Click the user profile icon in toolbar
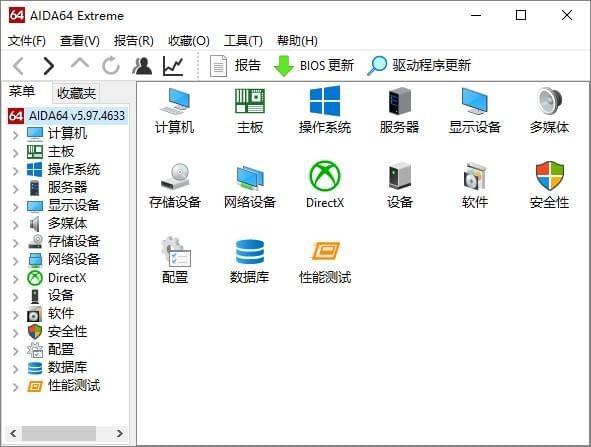This screenshot has height=447, width=591. pyautogui.click(x=142, y=66)
